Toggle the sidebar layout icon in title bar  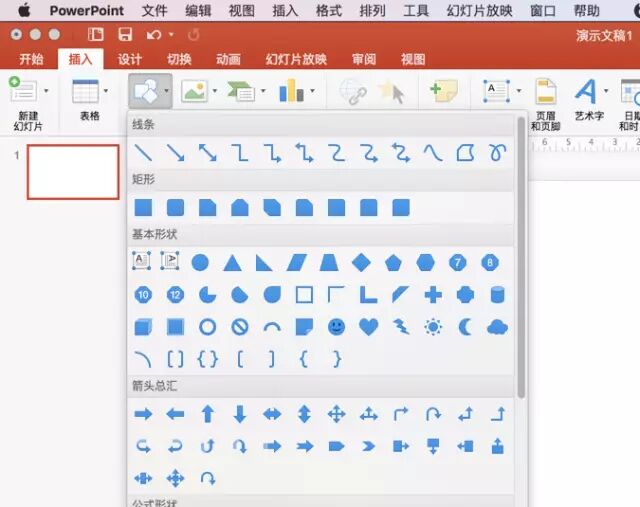[96, 34]
